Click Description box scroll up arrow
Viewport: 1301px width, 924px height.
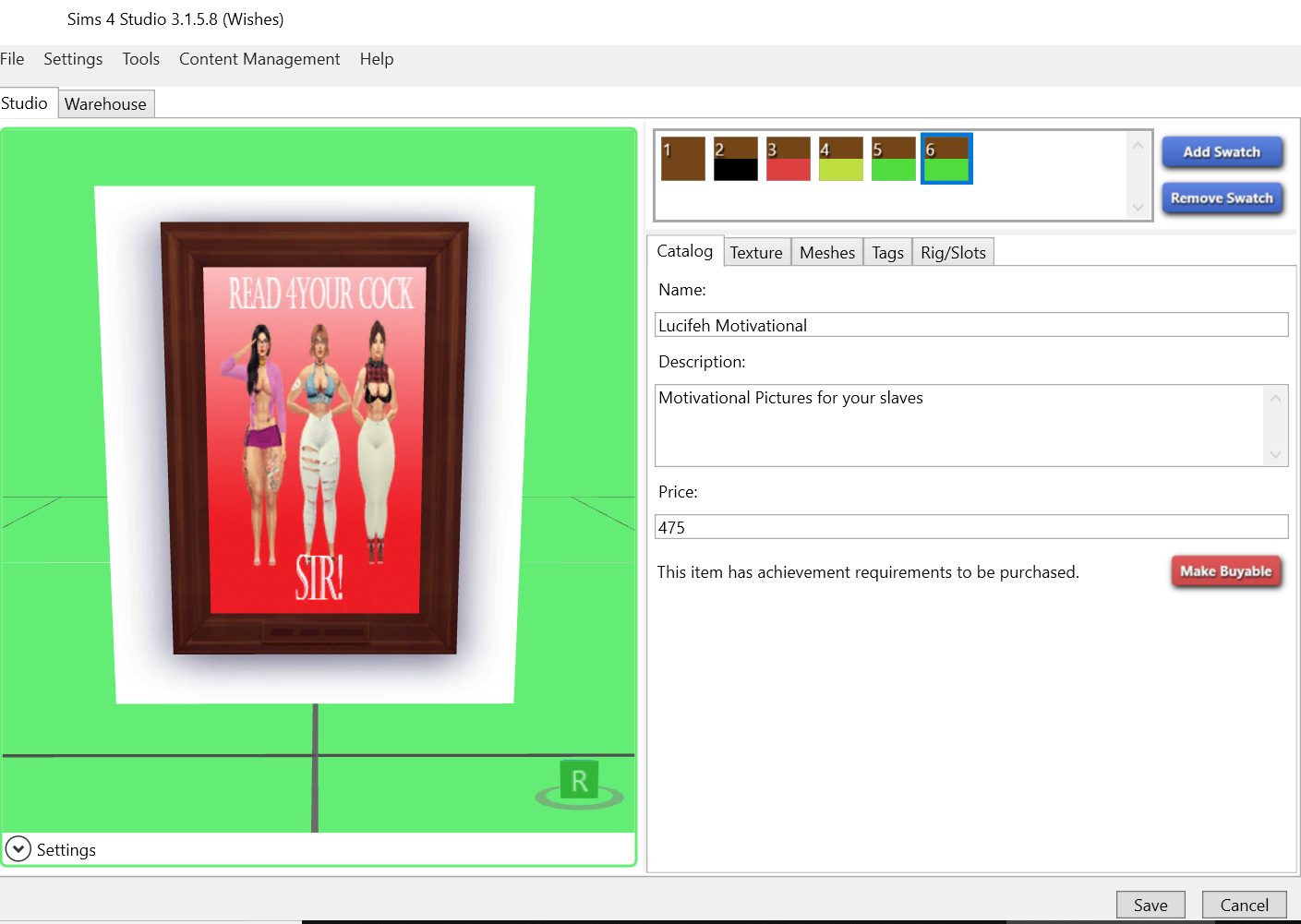pos(1275,399)
